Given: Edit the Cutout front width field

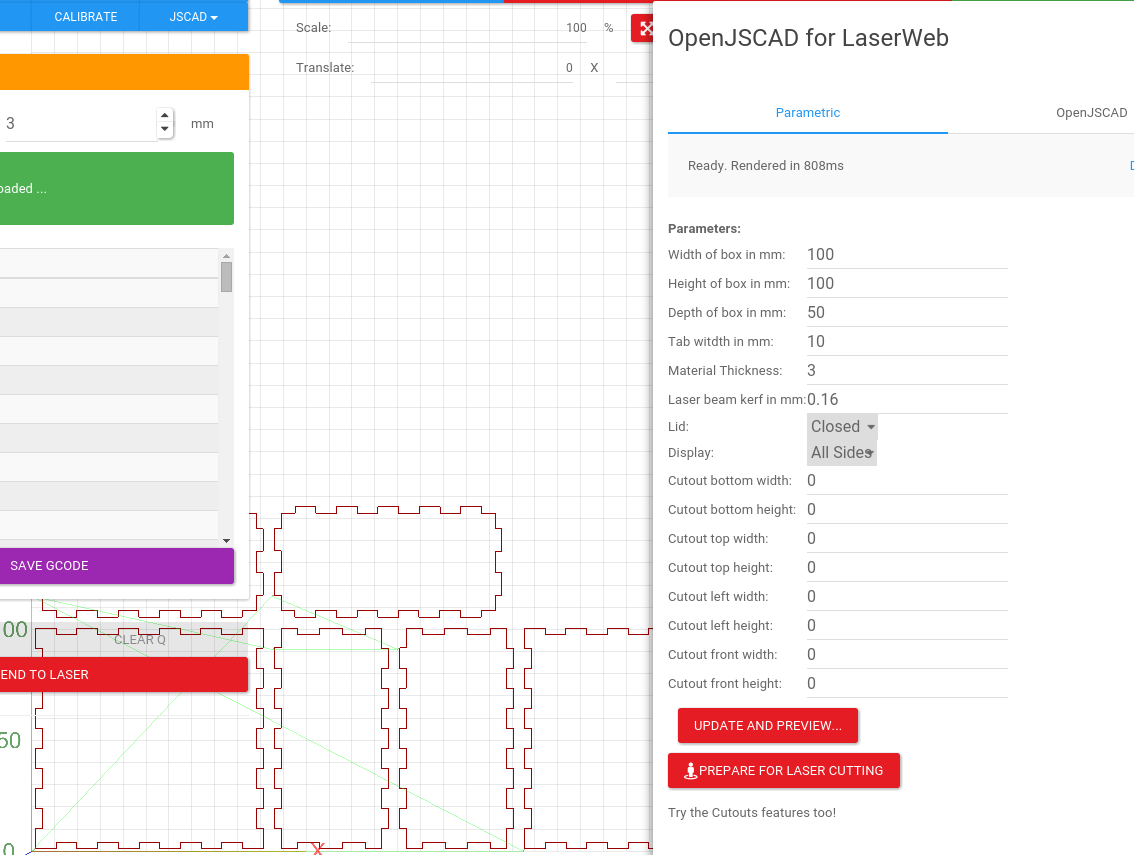Looking at the screenshot, I should (x=907, y=655).
